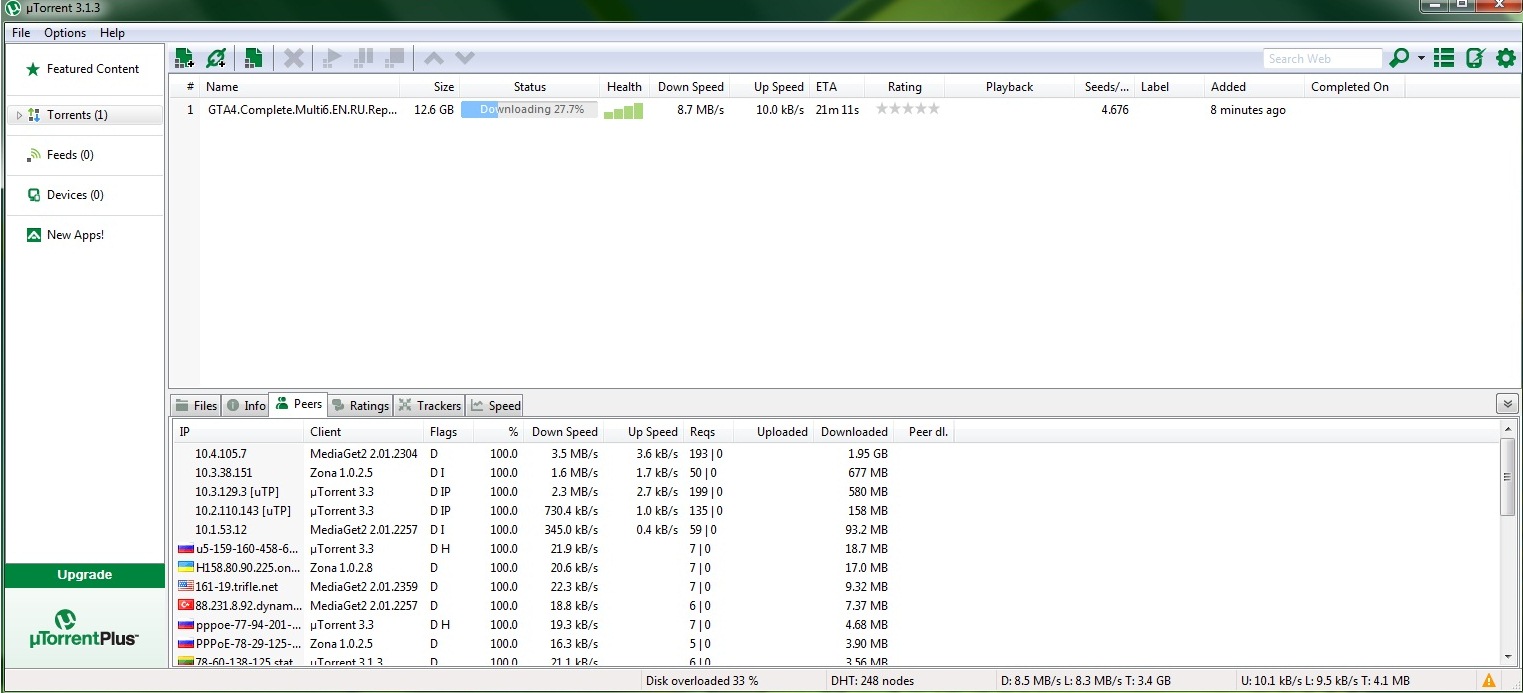
Task: Click the Stop torrent icon
Action: pos(395,58)
